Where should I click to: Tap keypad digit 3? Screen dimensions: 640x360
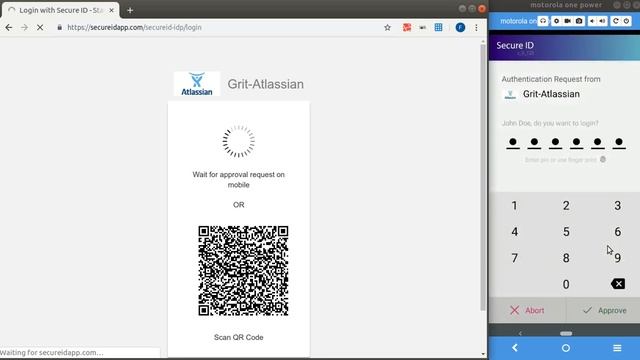pos(618,205)
